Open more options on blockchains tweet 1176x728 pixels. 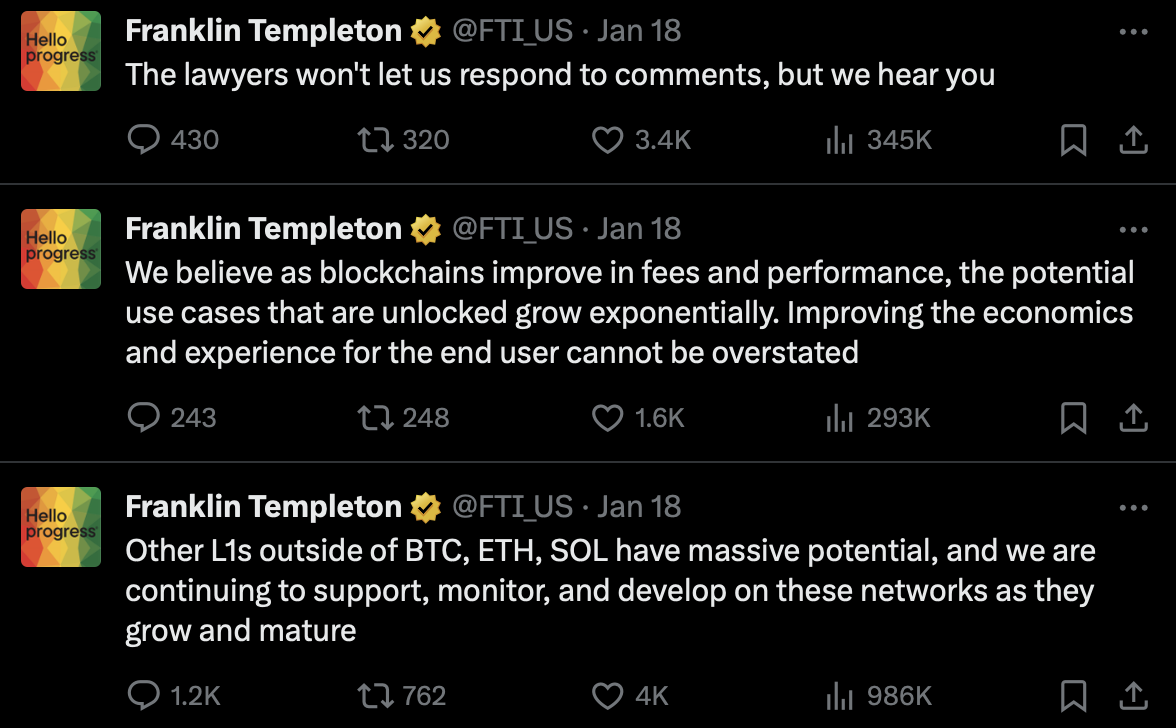[1132, 230]
